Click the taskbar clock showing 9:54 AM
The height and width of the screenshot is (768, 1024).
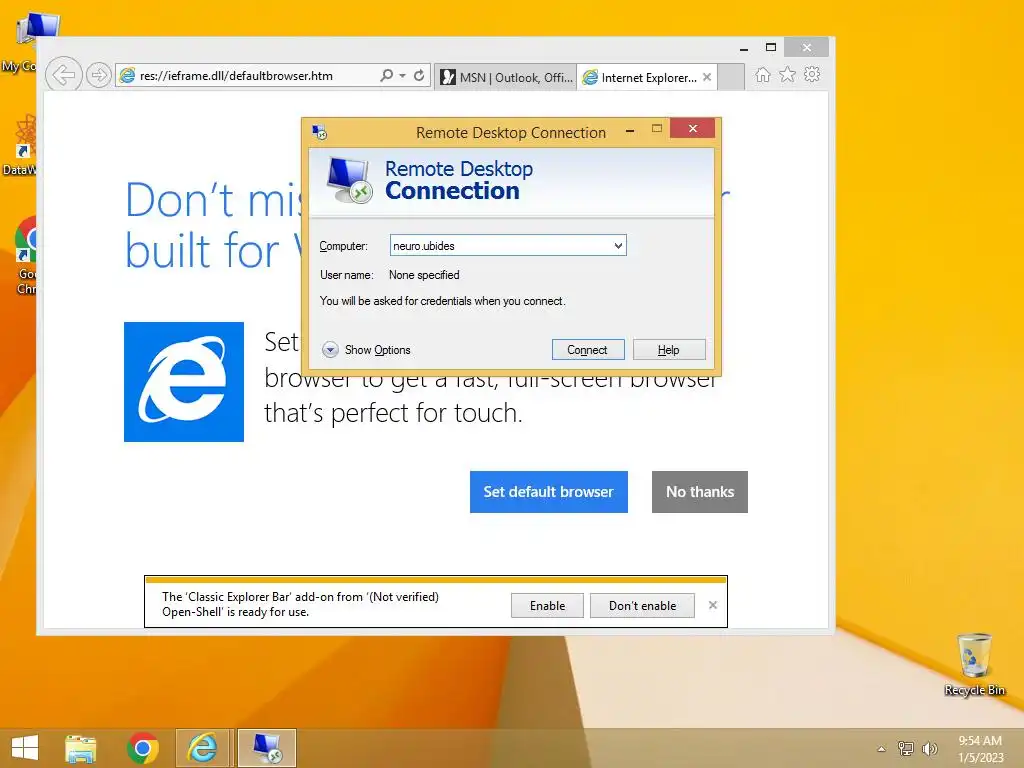[x=980, y=748]
